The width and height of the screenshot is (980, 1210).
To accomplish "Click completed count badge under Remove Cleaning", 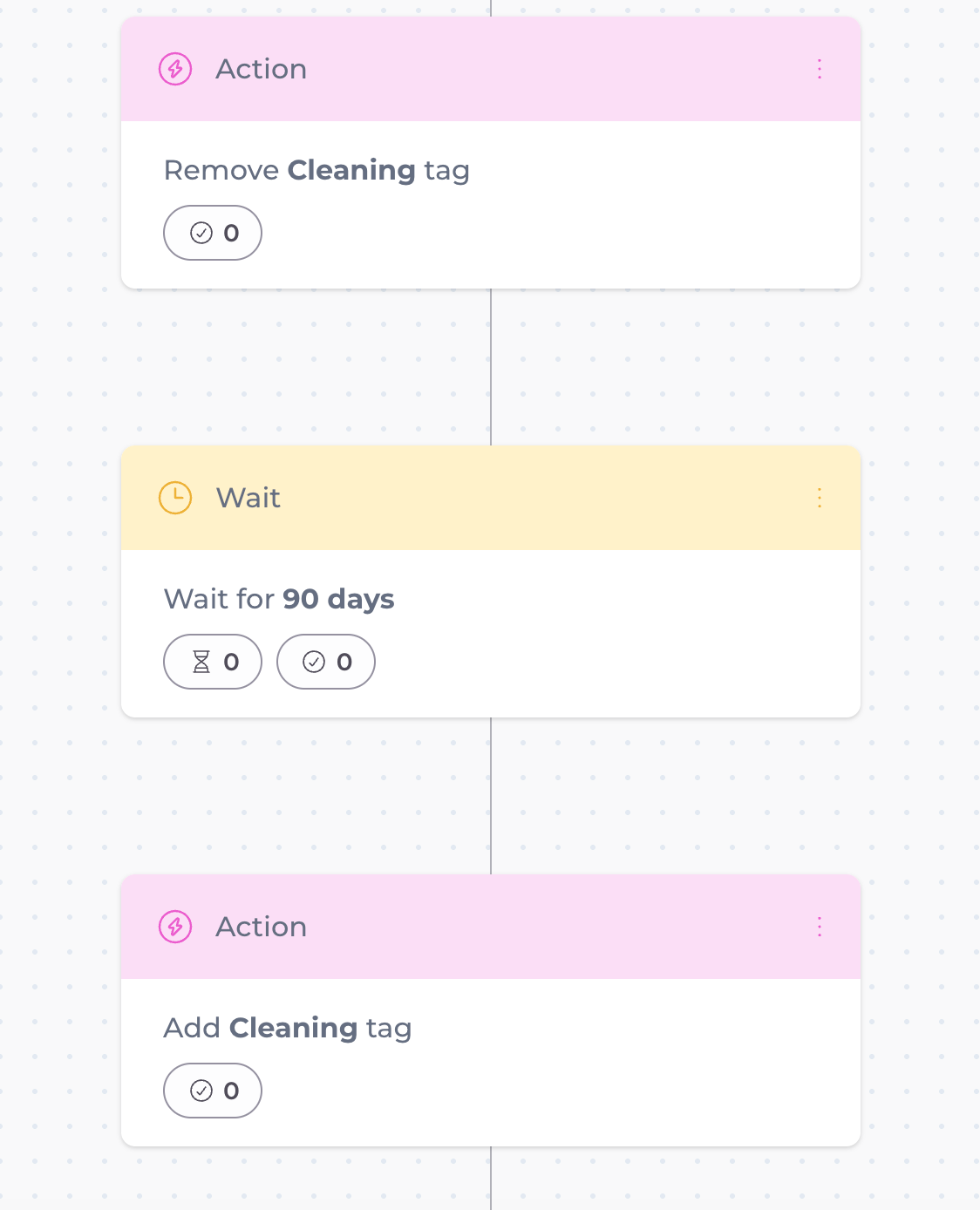I will click(213, 233).
